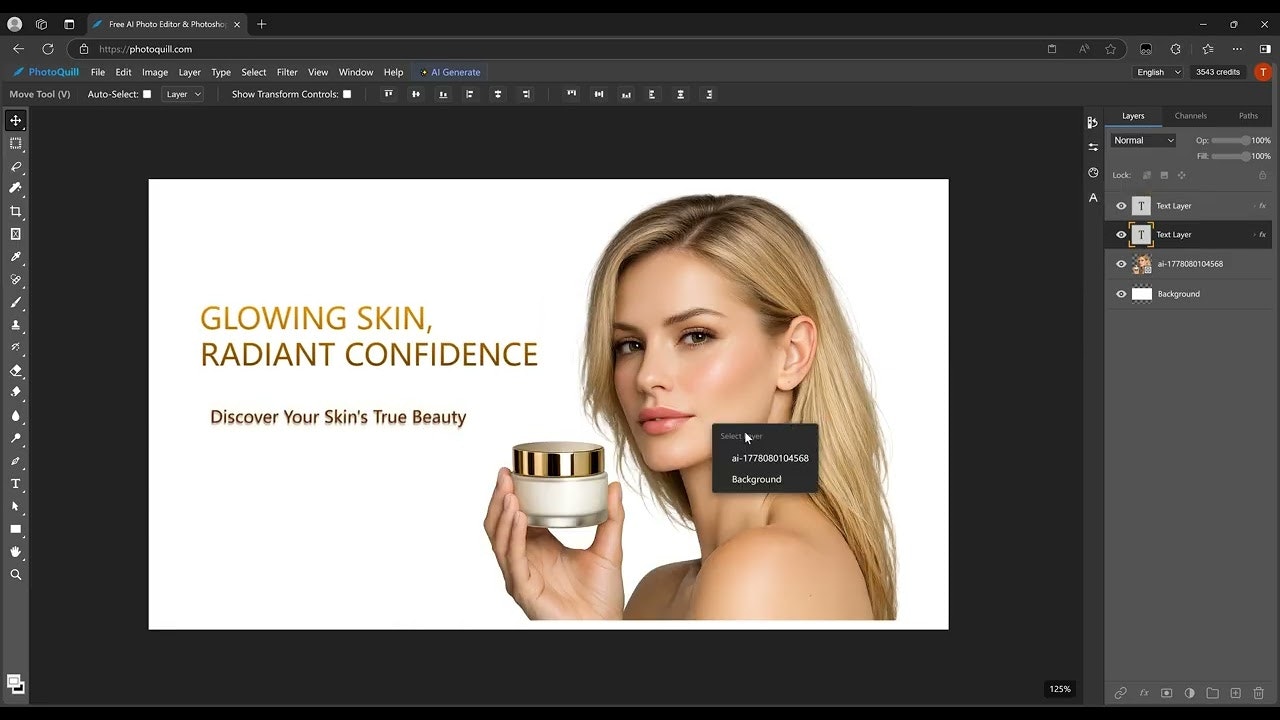Select the Hand tool

point(15,552)
